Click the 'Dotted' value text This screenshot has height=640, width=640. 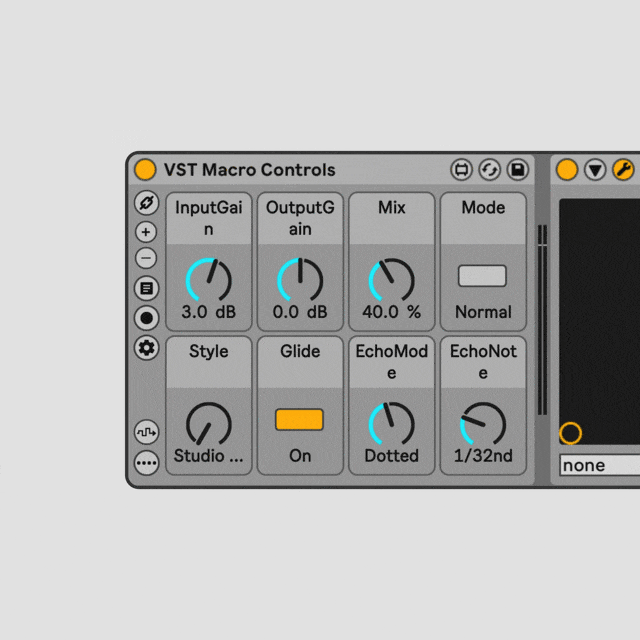pyautogui.click(x=391, y=456)
